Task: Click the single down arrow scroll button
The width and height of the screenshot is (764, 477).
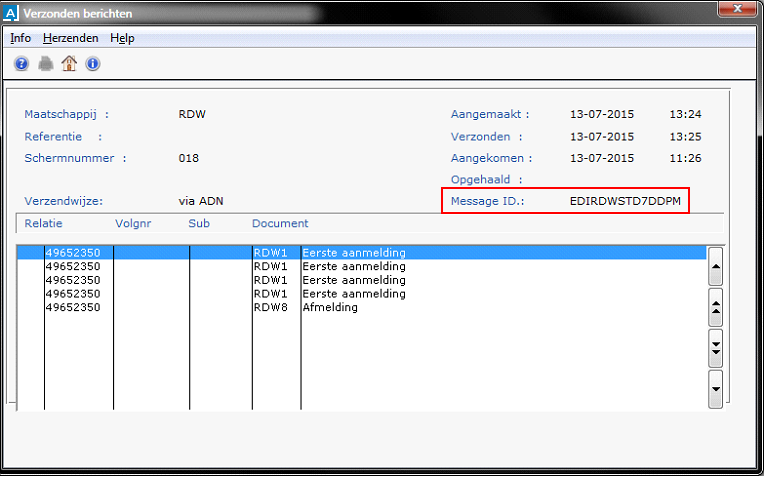Action: point(715,388)
